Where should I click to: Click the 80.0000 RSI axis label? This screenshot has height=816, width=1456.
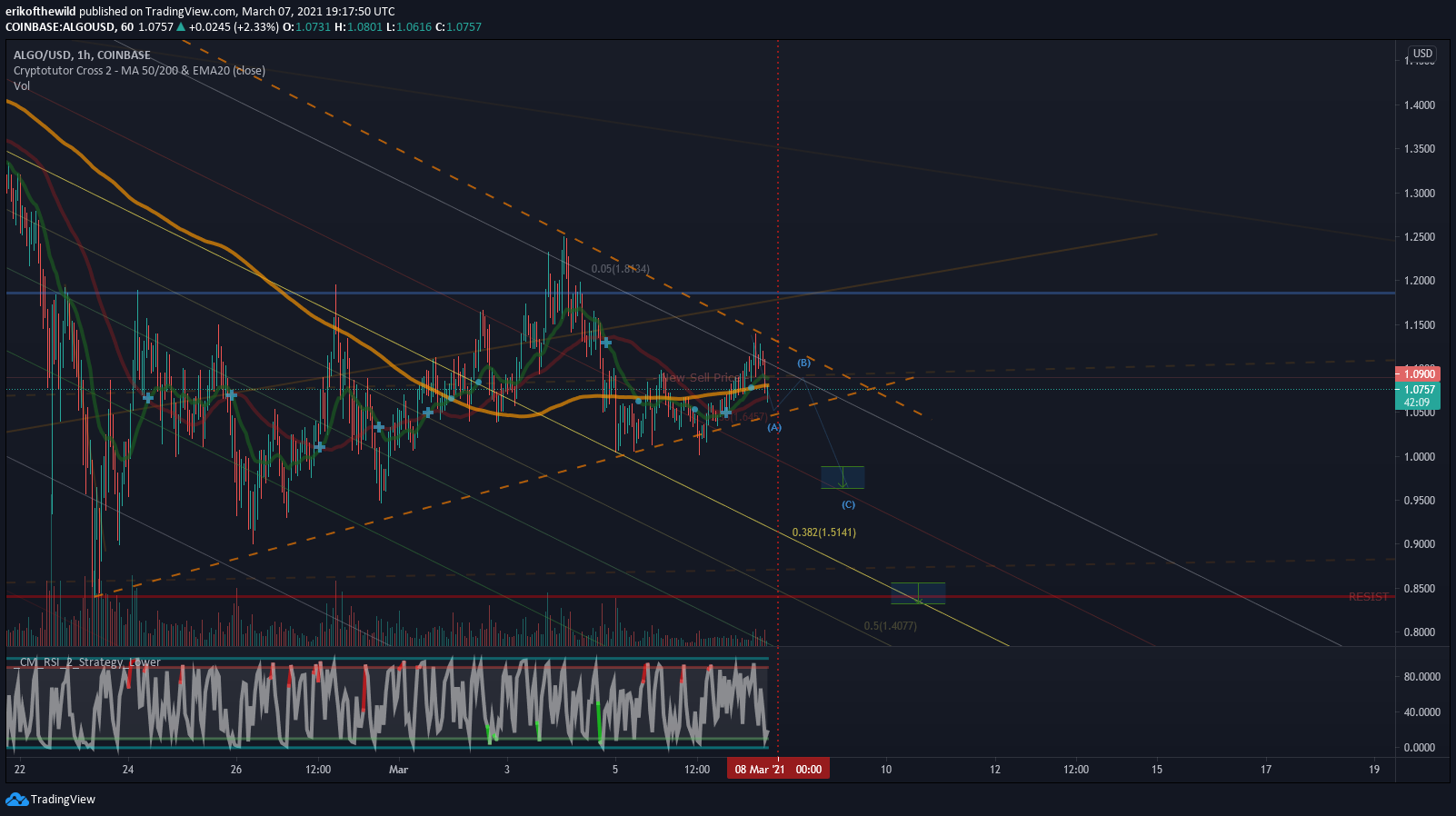click(x=1421, y=677)
